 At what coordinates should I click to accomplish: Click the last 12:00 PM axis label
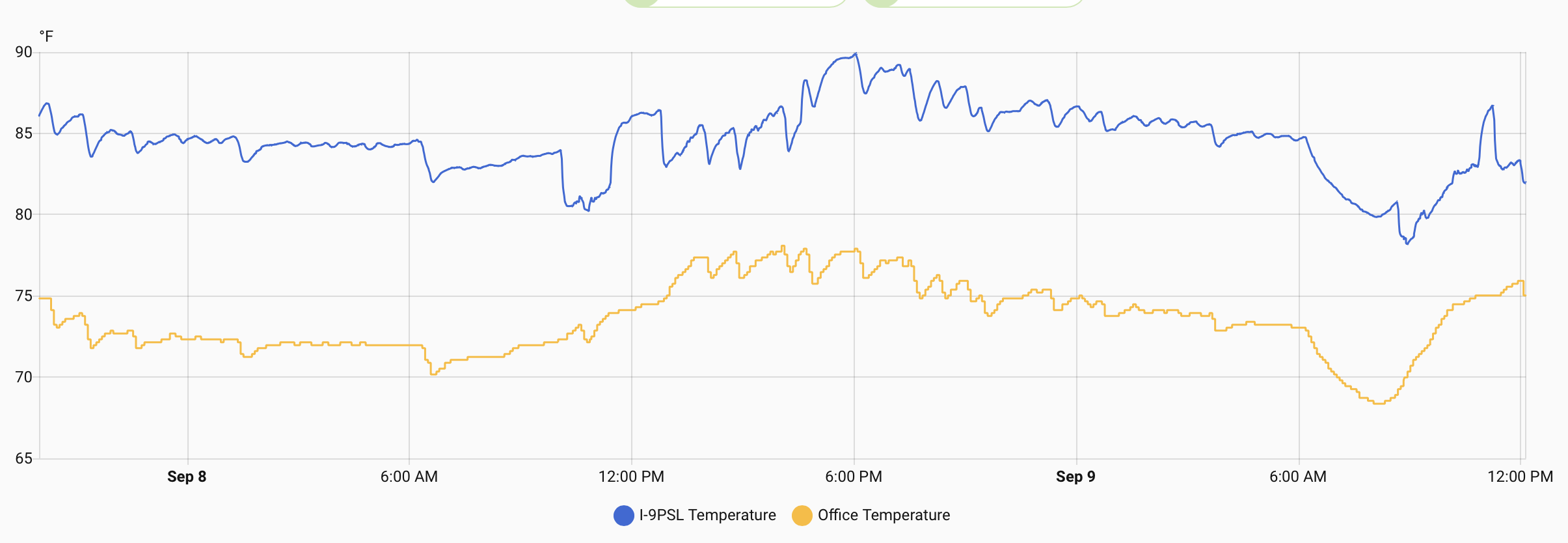coord(1520,477)
